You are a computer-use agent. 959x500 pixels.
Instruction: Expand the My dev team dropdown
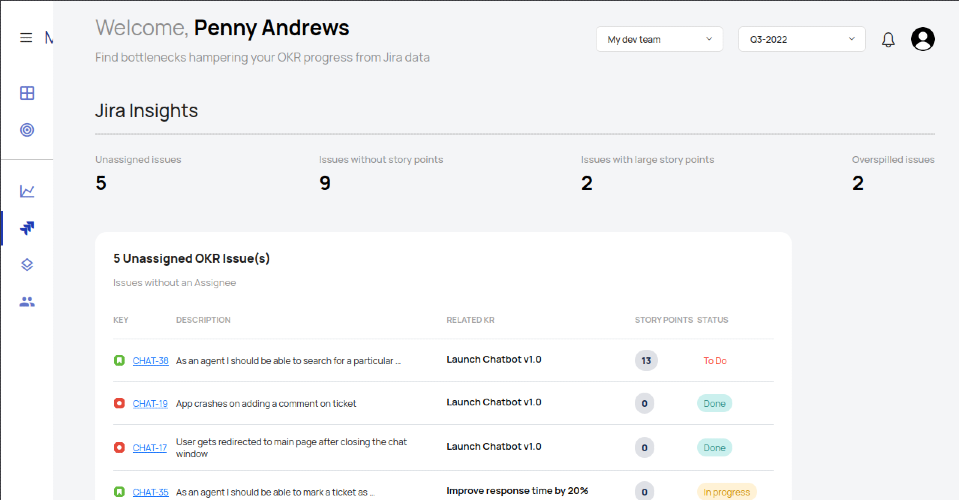pos(659,39)
